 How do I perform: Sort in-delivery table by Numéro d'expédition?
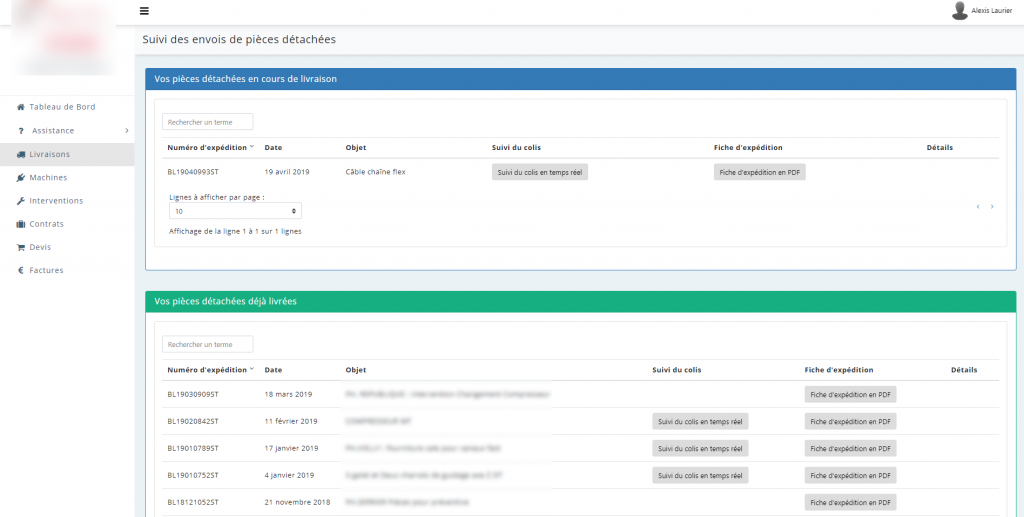(x=210, y=148)
